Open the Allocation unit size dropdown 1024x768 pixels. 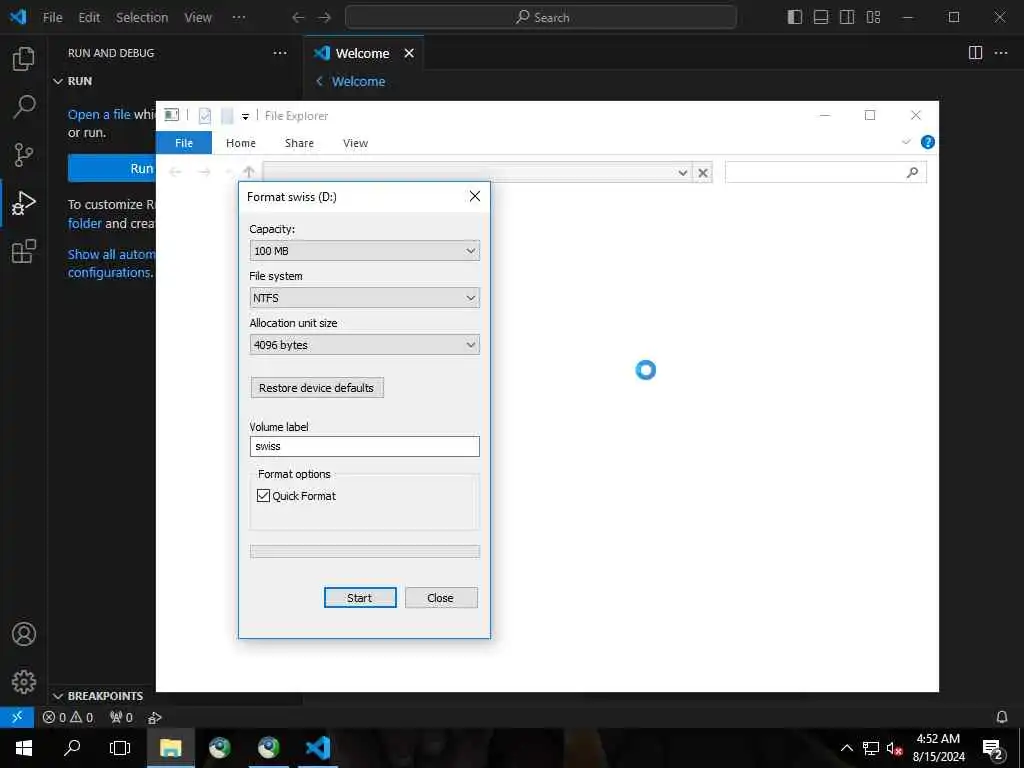tap(364, 345)
